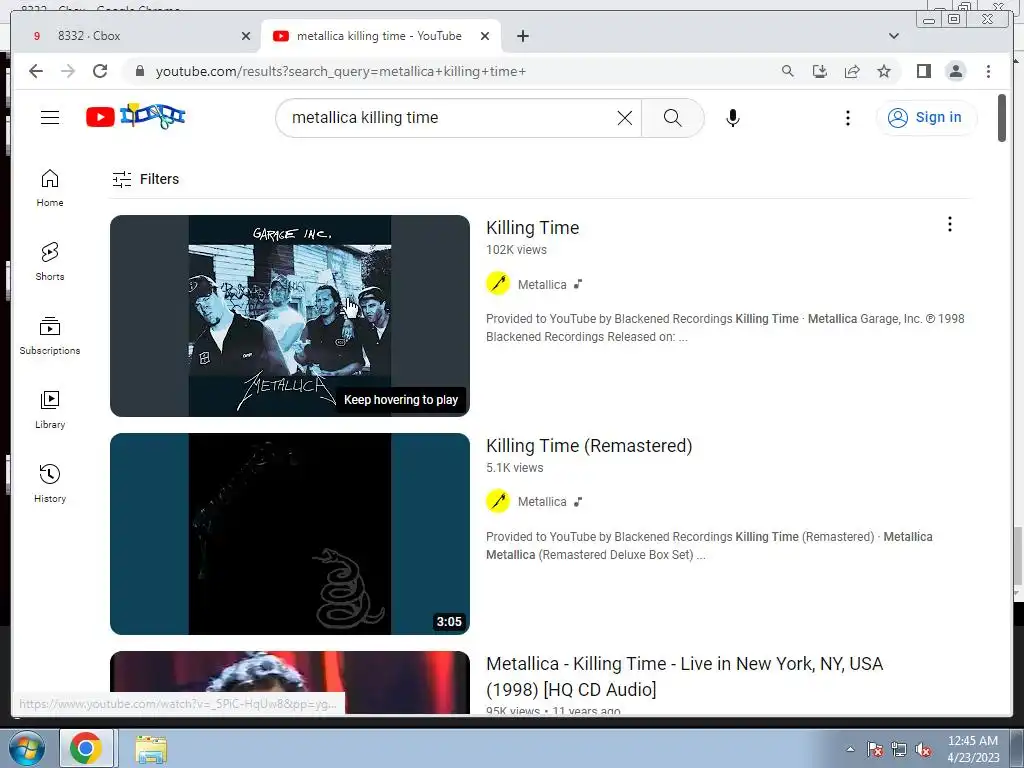The image size is (1024, 768).
Task: Go to Home in the sidebar
Action: point(50,188)
